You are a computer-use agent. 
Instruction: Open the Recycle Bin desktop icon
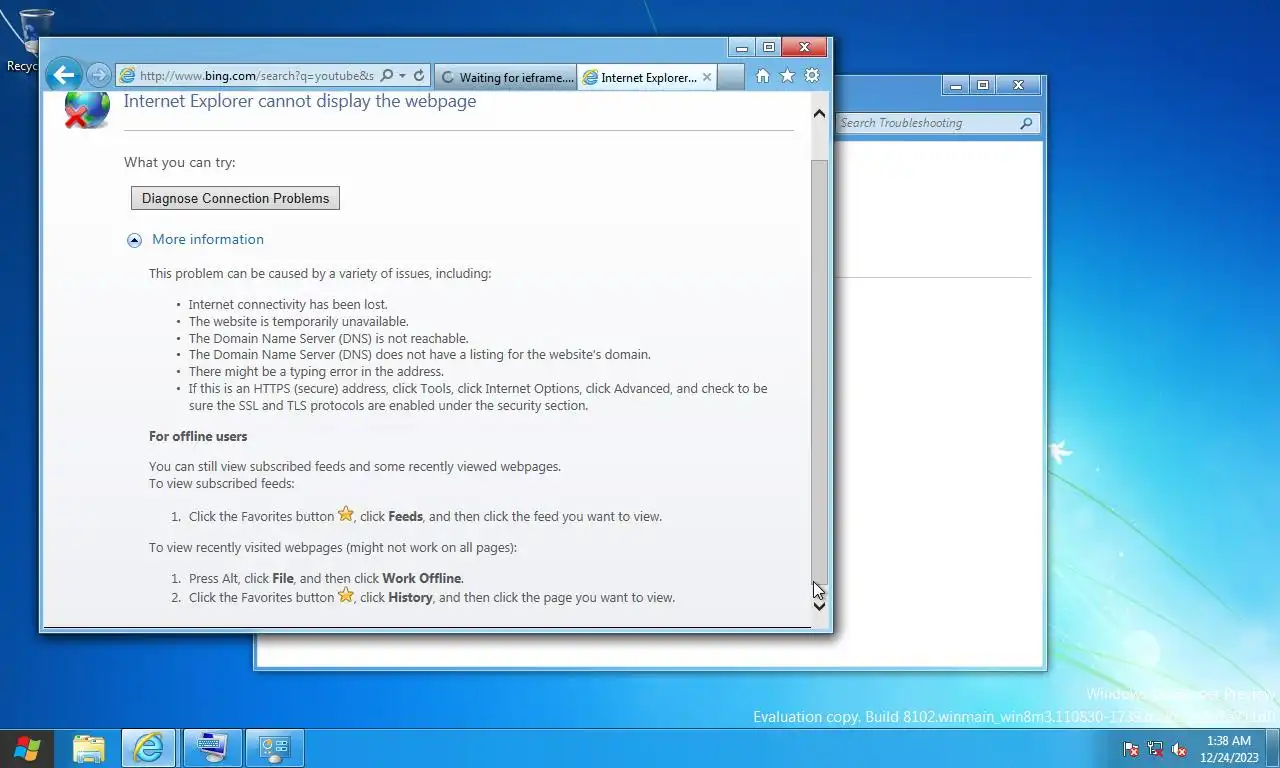pos(34,40)
